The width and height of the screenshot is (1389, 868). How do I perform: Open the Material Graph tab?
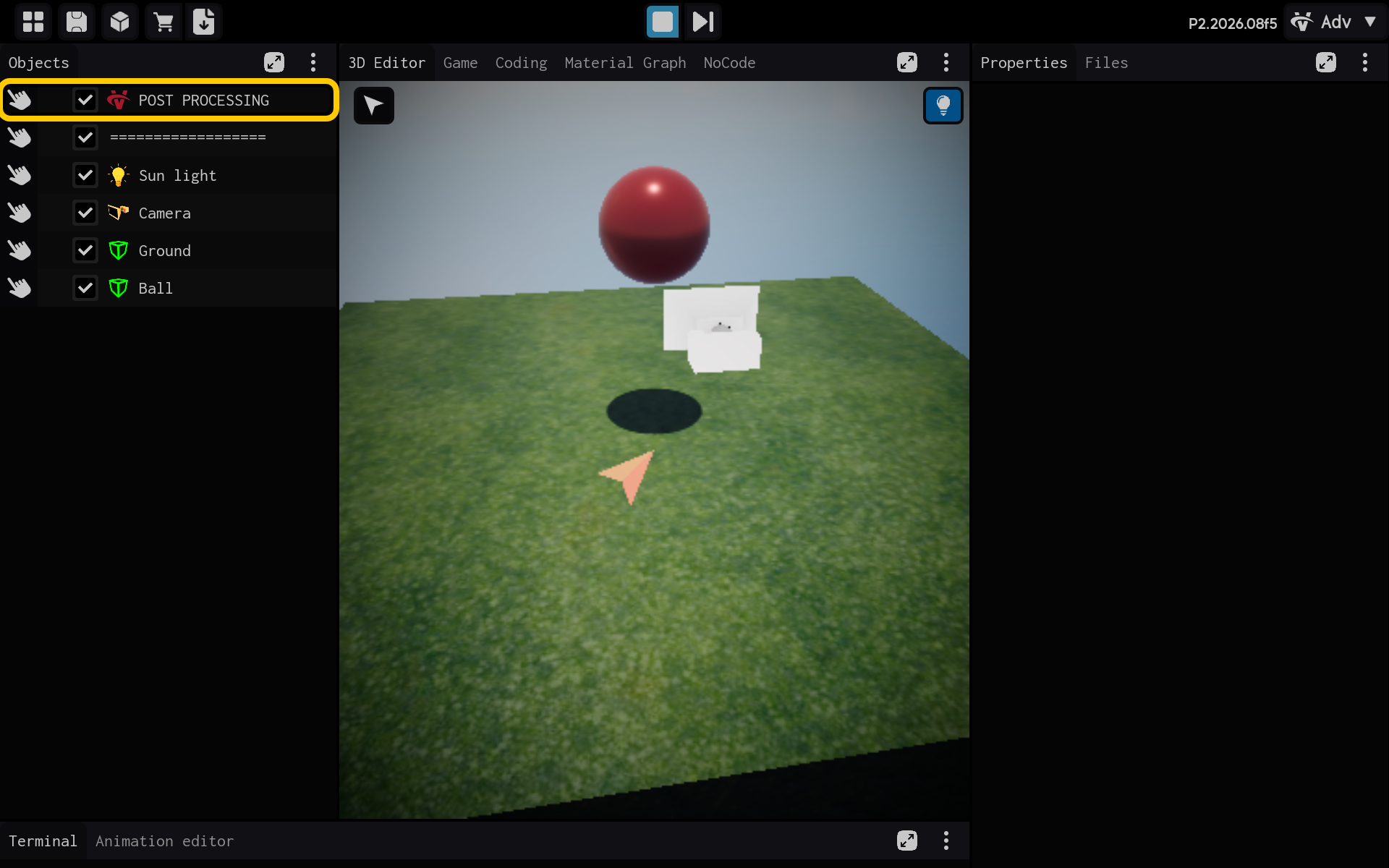625,63
